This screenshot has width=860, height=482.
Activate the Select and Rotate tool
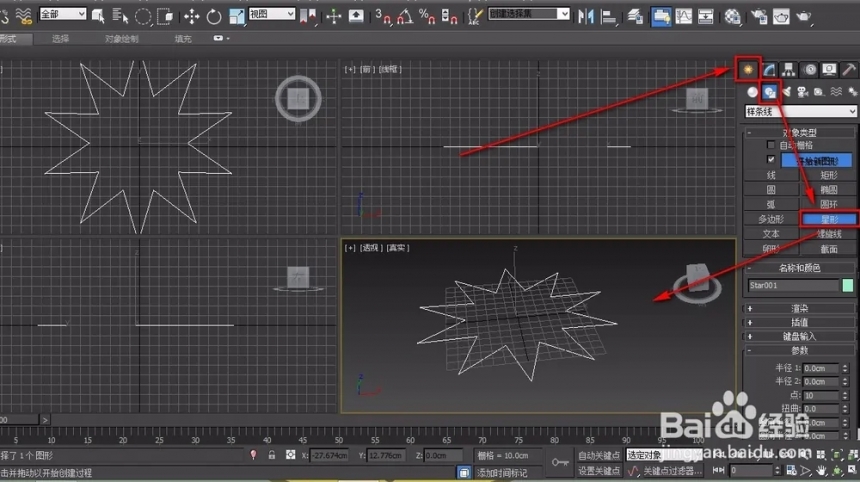pyautogui.click(x=214, y=16)
